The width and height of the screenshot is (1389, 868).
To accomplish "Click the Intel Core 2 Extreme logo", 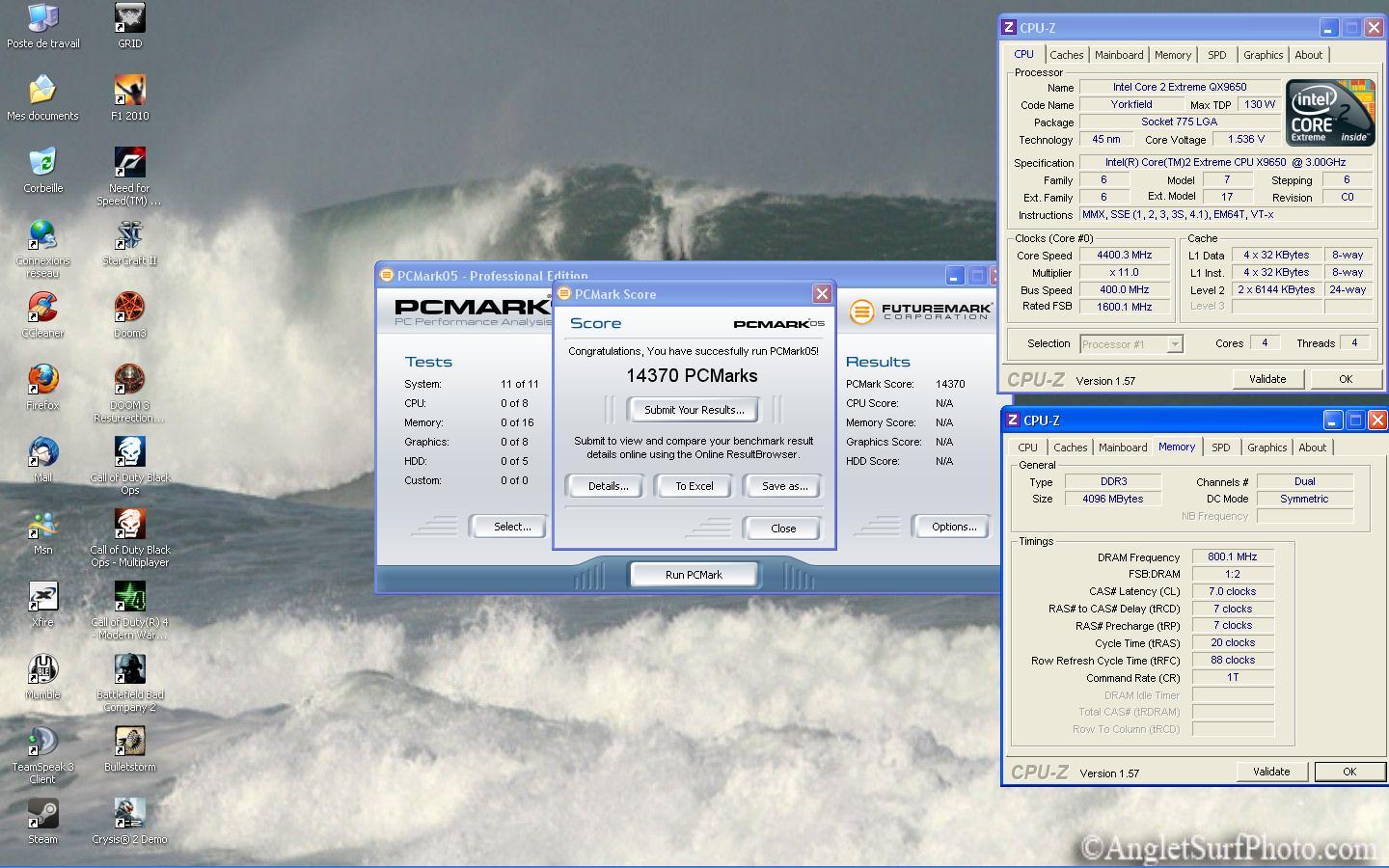I will (1330, 113).
